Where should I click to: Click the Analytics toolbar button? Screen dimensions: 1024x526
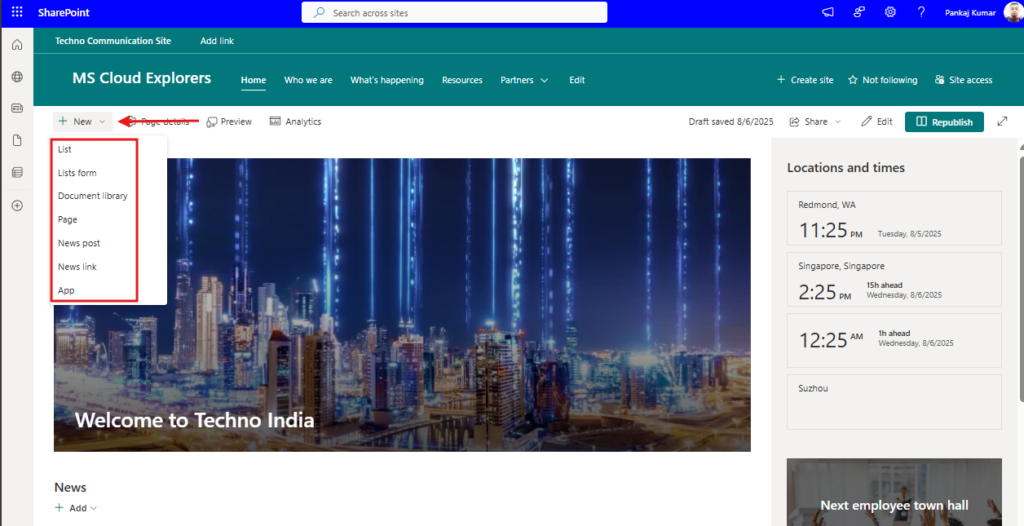tap(295, 122)
